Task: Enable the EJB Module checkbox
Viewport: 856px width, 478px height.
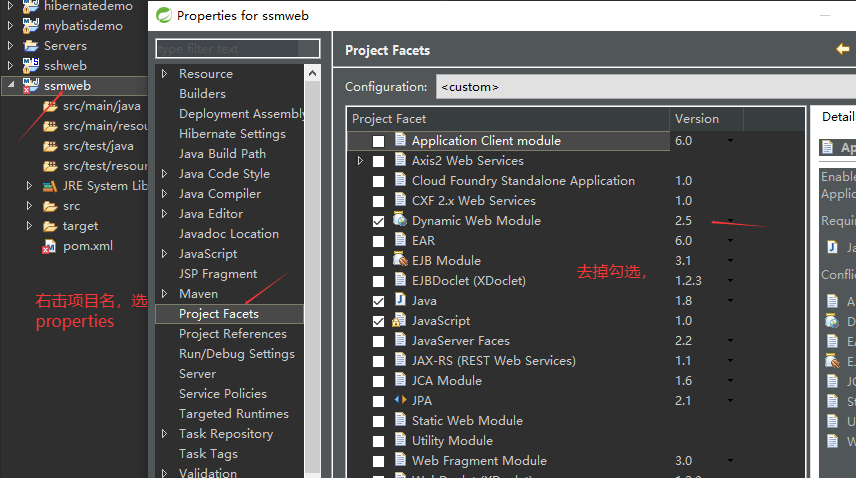Action: pyautogui.click(x=378, y=261)
